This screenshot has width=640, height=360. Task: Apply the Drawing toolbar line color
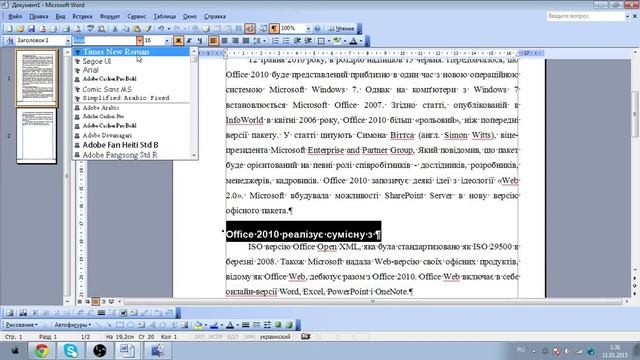coord(214,325)
